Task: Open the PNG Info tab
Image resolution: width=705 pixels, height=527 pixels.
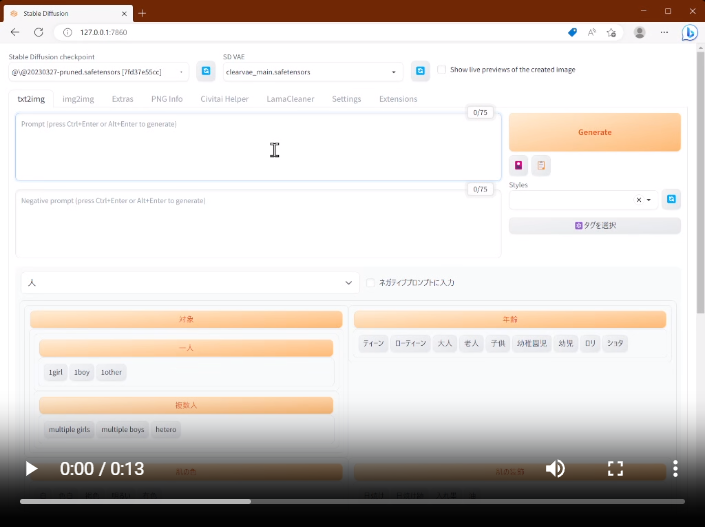Action: coord(167,99)
